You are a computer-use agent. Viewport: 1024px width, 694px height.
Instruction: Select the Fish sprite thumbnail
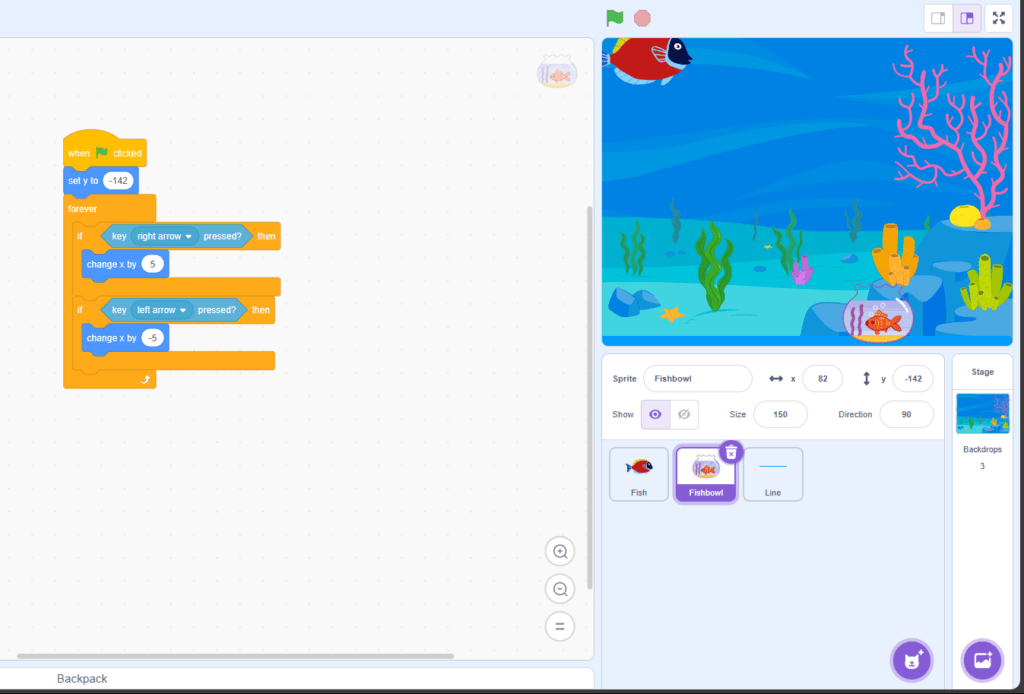638,472
